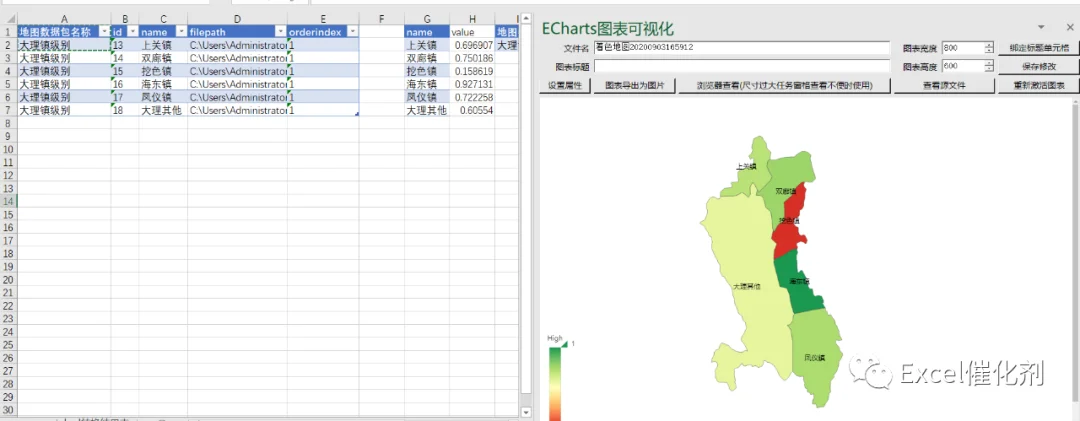Select the filepath cell in row 5
This screenshot has width=1080, height=421.
[x=238, y=84]
